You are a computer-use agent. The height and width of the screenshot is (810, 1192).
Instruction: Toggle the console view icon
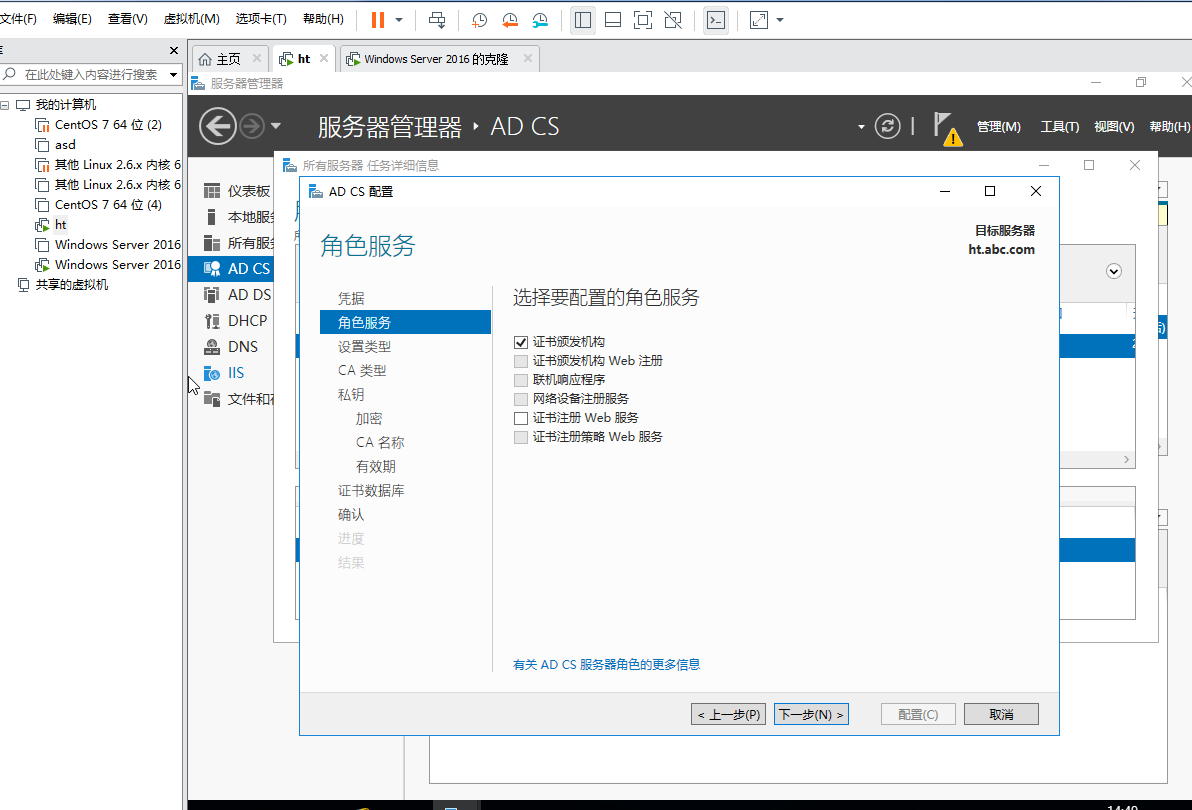point(716,20)
